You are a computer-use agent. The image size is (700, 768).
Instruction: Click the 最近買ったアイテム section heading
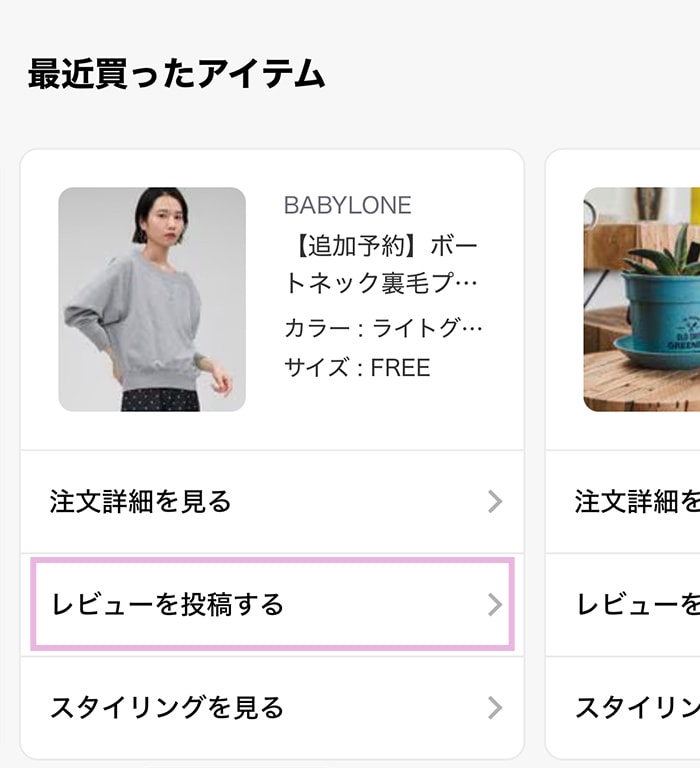click(176, 74)
